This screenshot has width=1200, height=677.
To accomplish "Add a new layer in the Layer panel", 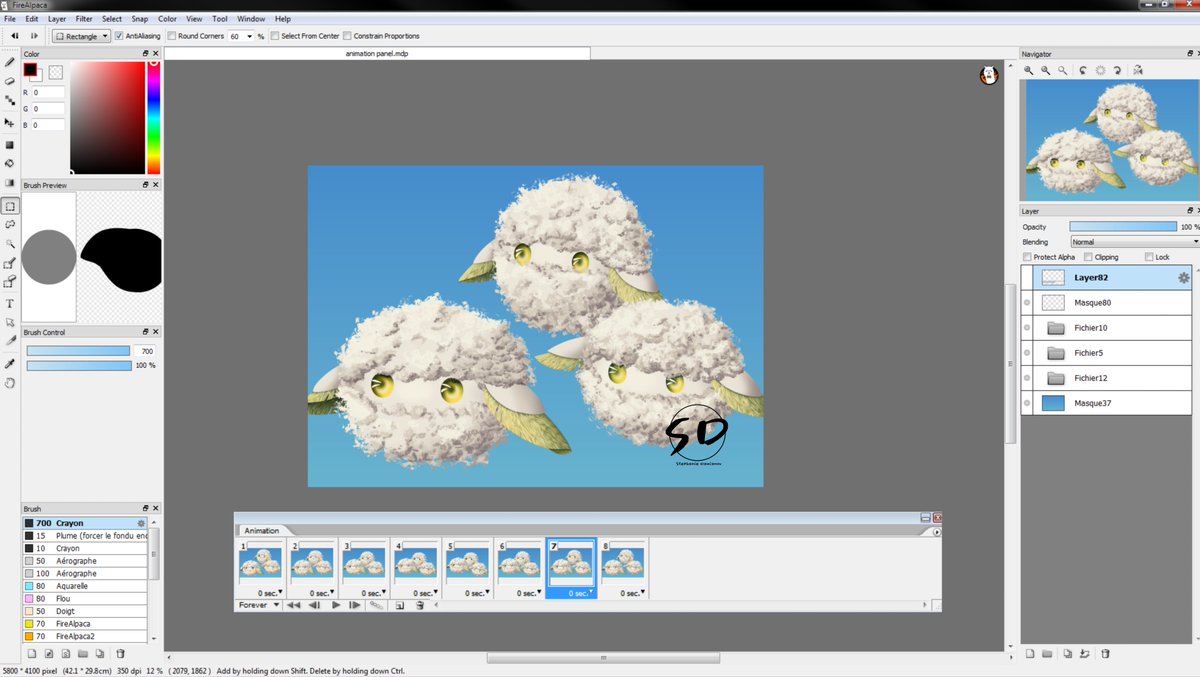I will [1029, 654].
